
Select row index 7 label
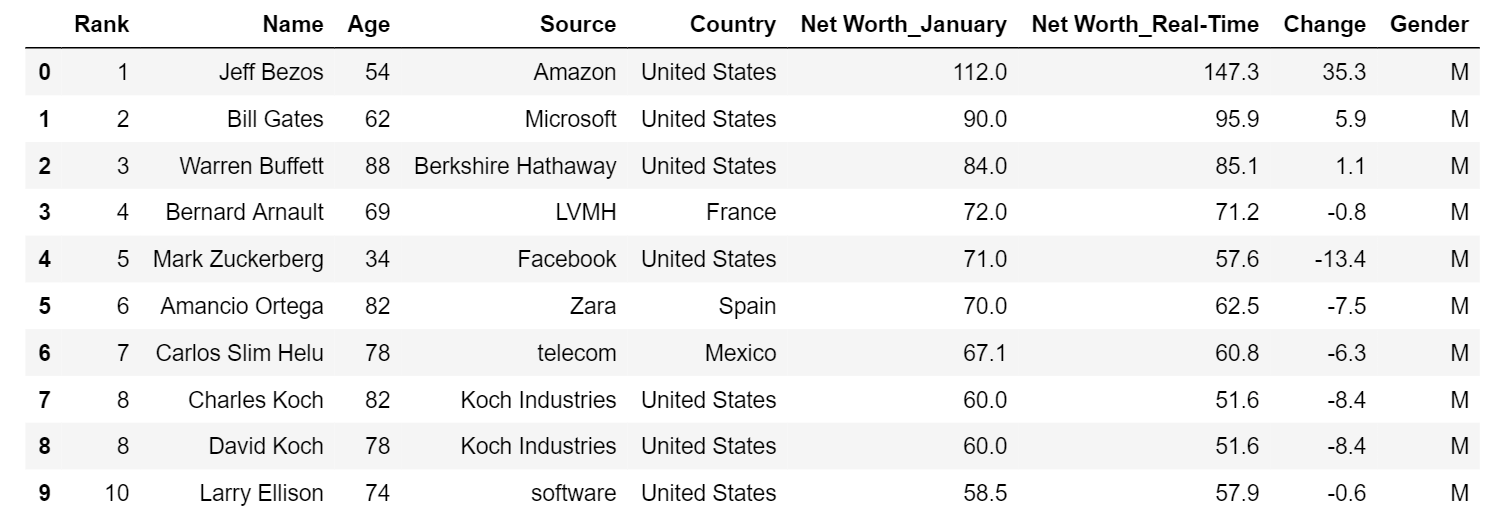coord(44,400)
